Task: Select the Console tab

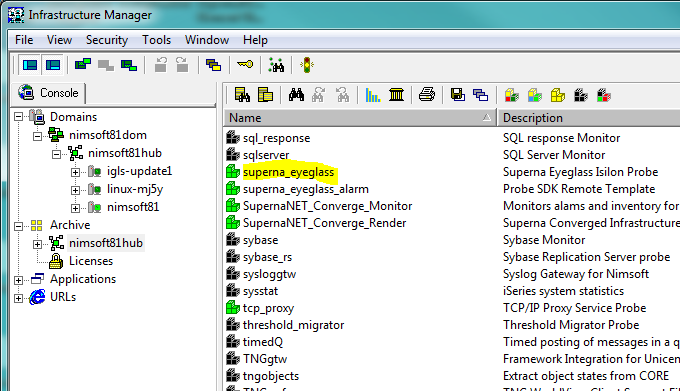Action: [49, 93]
